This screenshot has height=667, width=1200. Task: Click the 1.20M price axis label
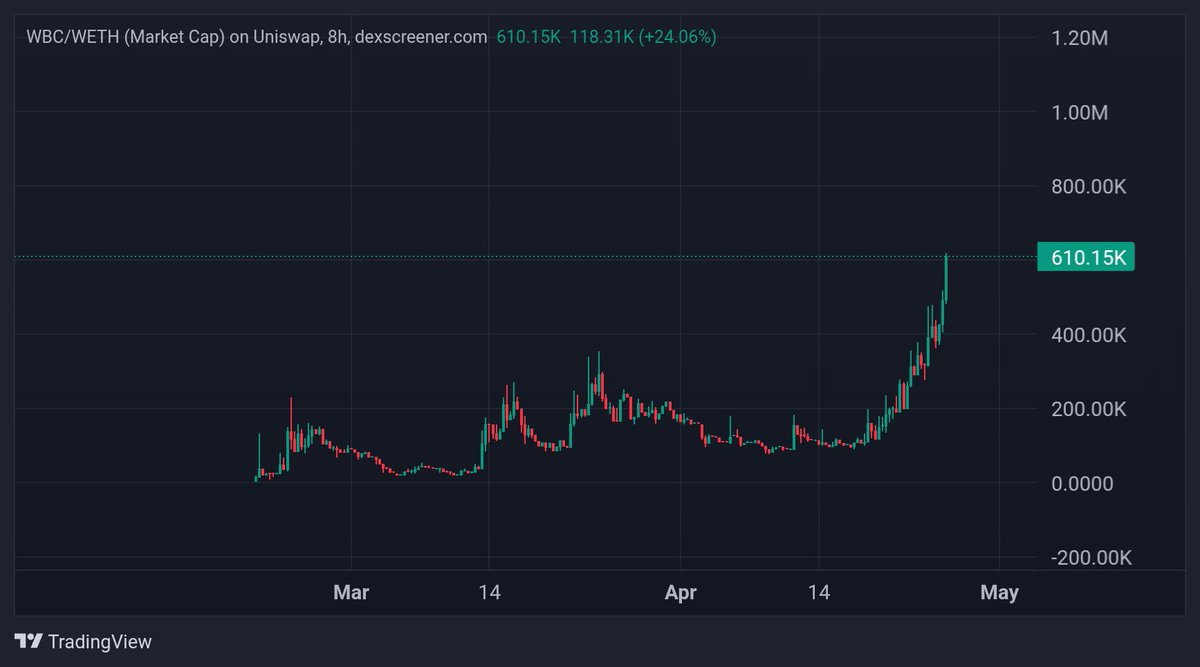[1081, 38]
